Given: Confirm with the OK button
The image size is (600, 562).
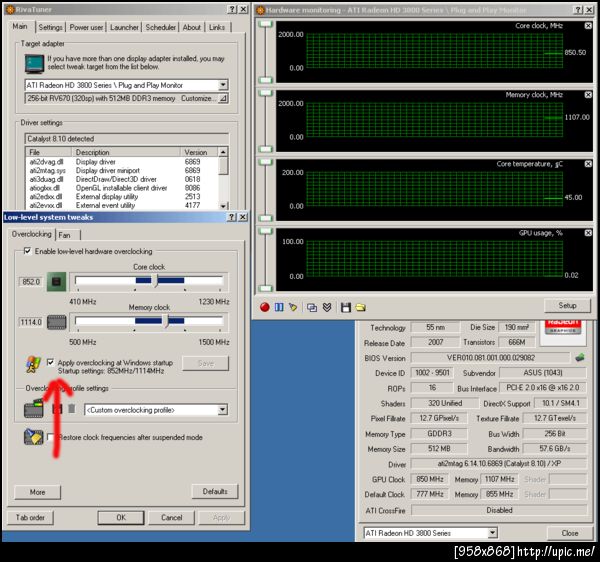Looking at the screenshot, I should (121, 518).
